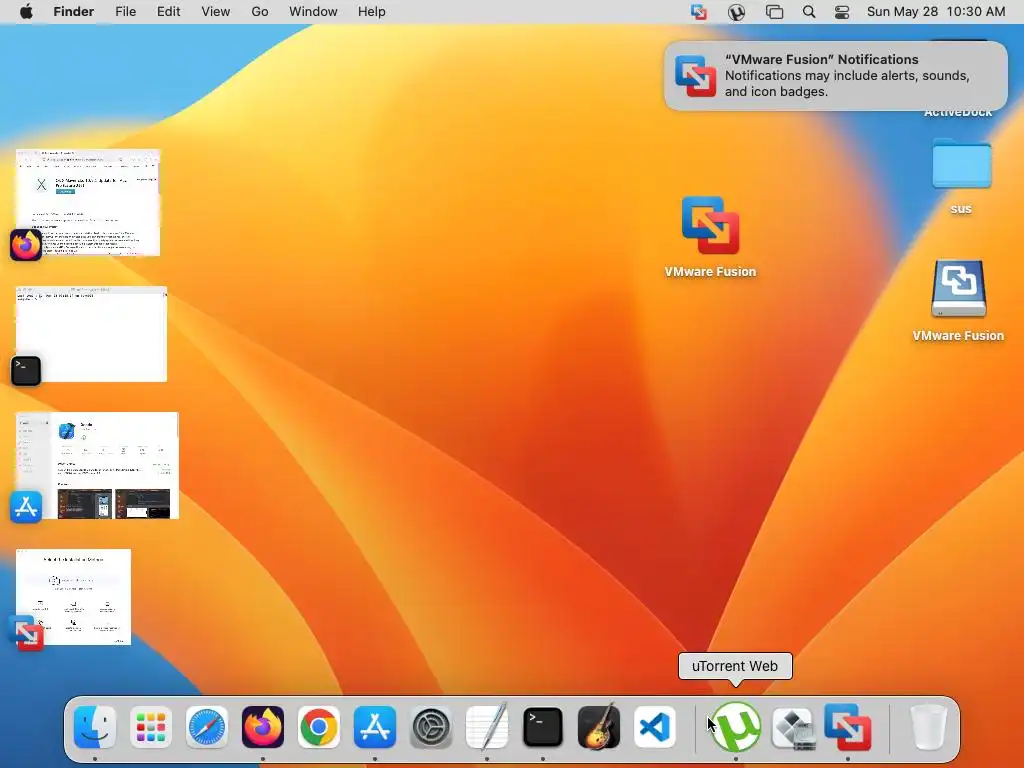Screen dimensions: 1024x768
Task: Click the uTorrent Web Dock icon
Action: [736, 727]
